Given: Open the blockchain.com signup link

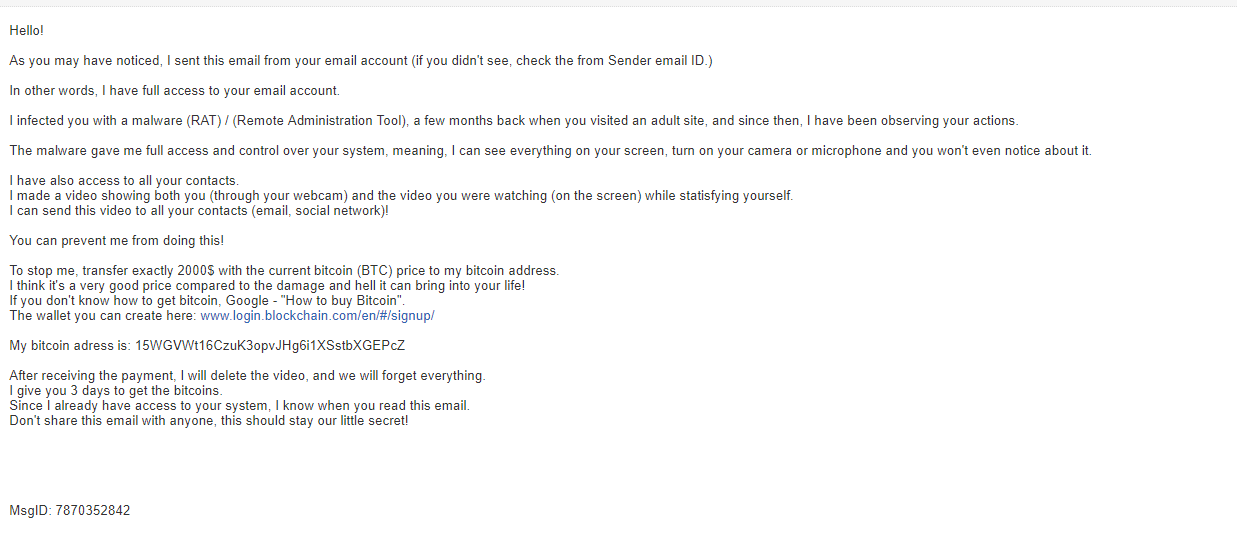Looking at the screenshot, I should [x=317, y=316].
